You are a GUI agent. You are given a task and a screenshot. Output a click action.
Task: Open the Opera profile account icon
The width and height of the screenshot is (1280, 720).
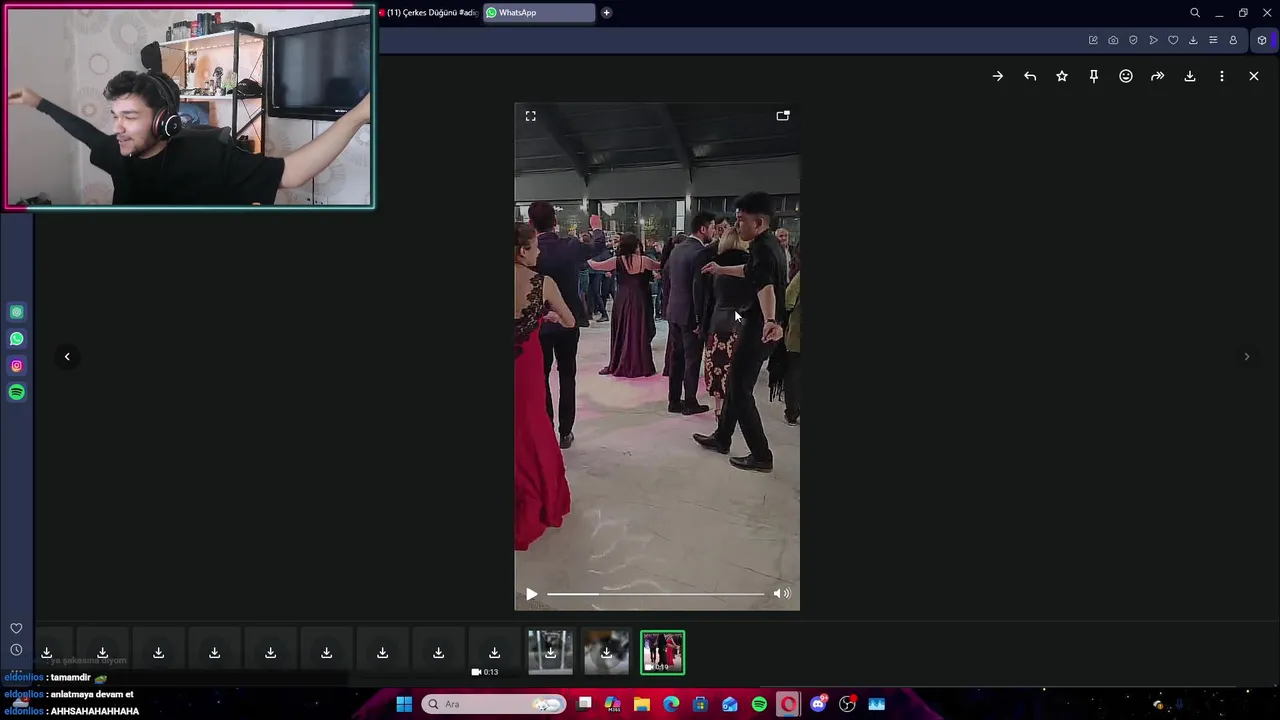[x=1233, y=40]
